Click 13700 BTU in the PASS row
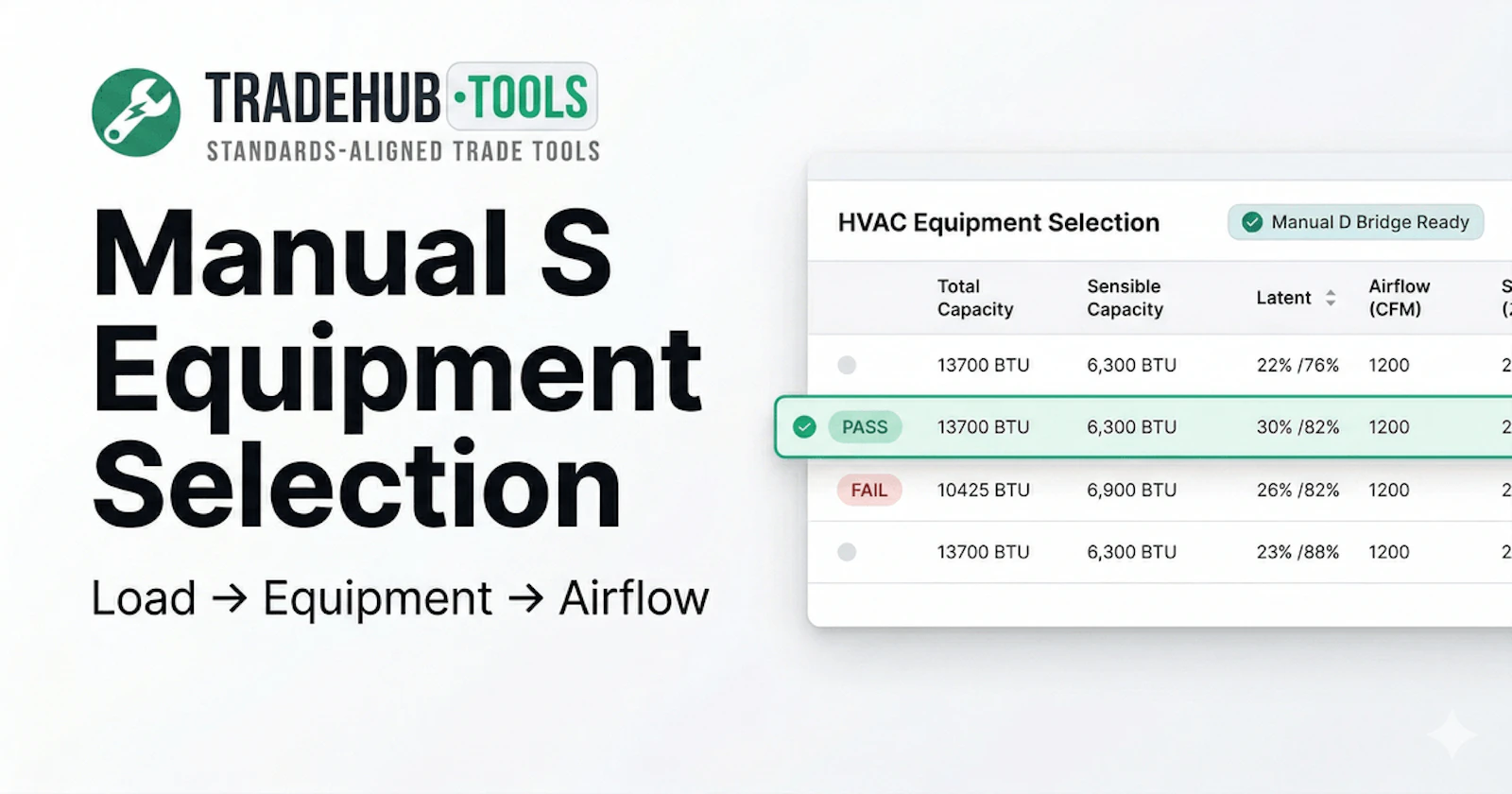 (983, 427)
